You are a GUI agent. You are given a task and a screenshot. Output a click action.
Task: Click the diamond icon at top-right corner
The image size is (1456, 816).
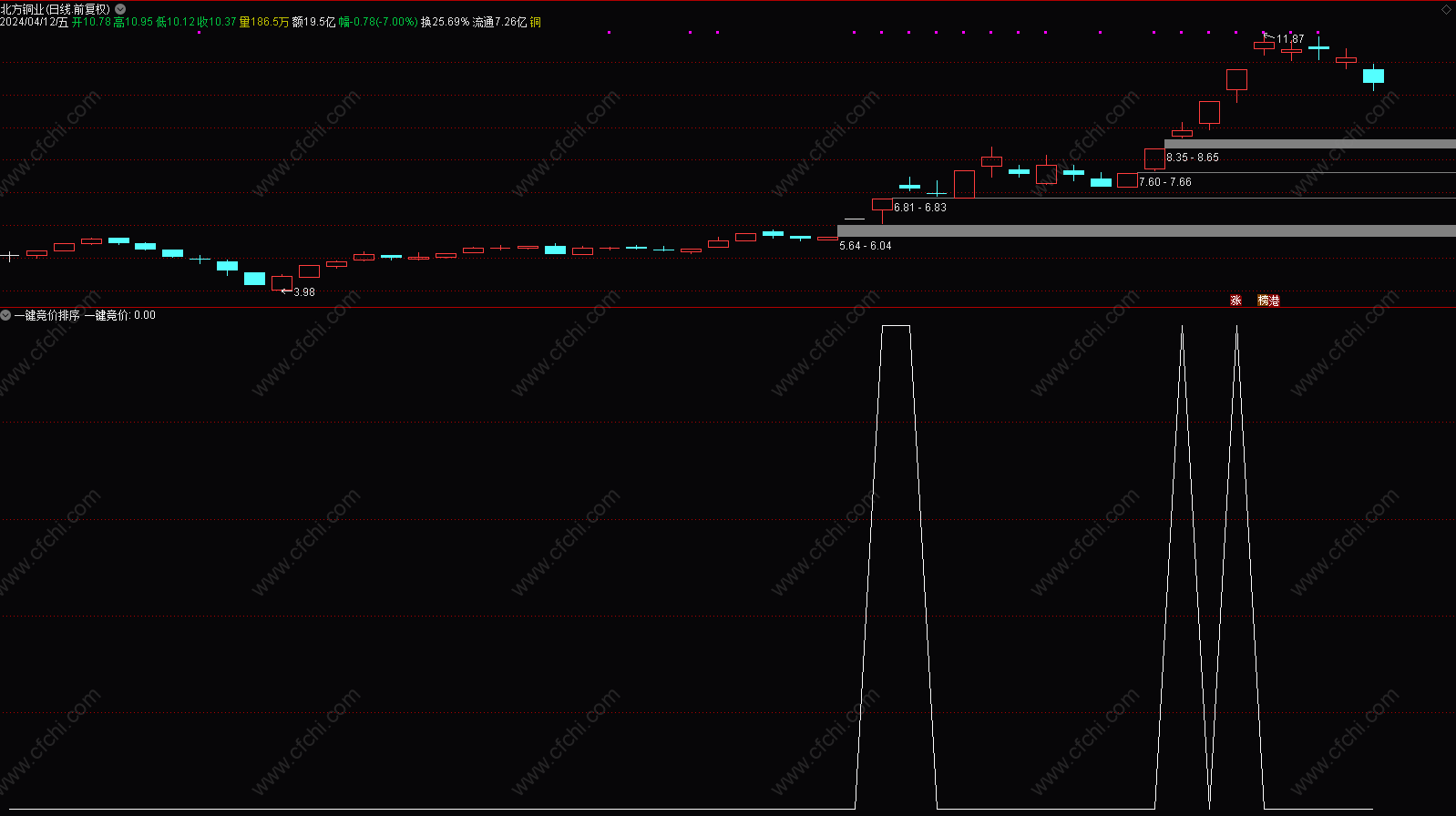[1446, 9]
